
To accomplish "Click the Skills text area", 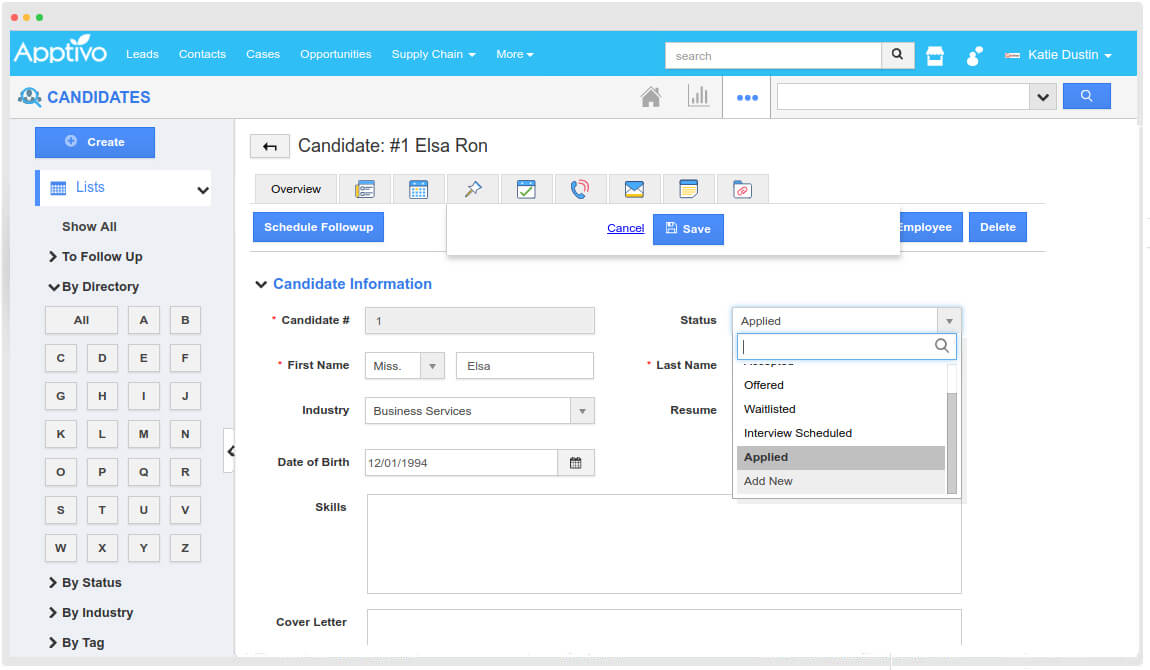I will tap(663, 543).
